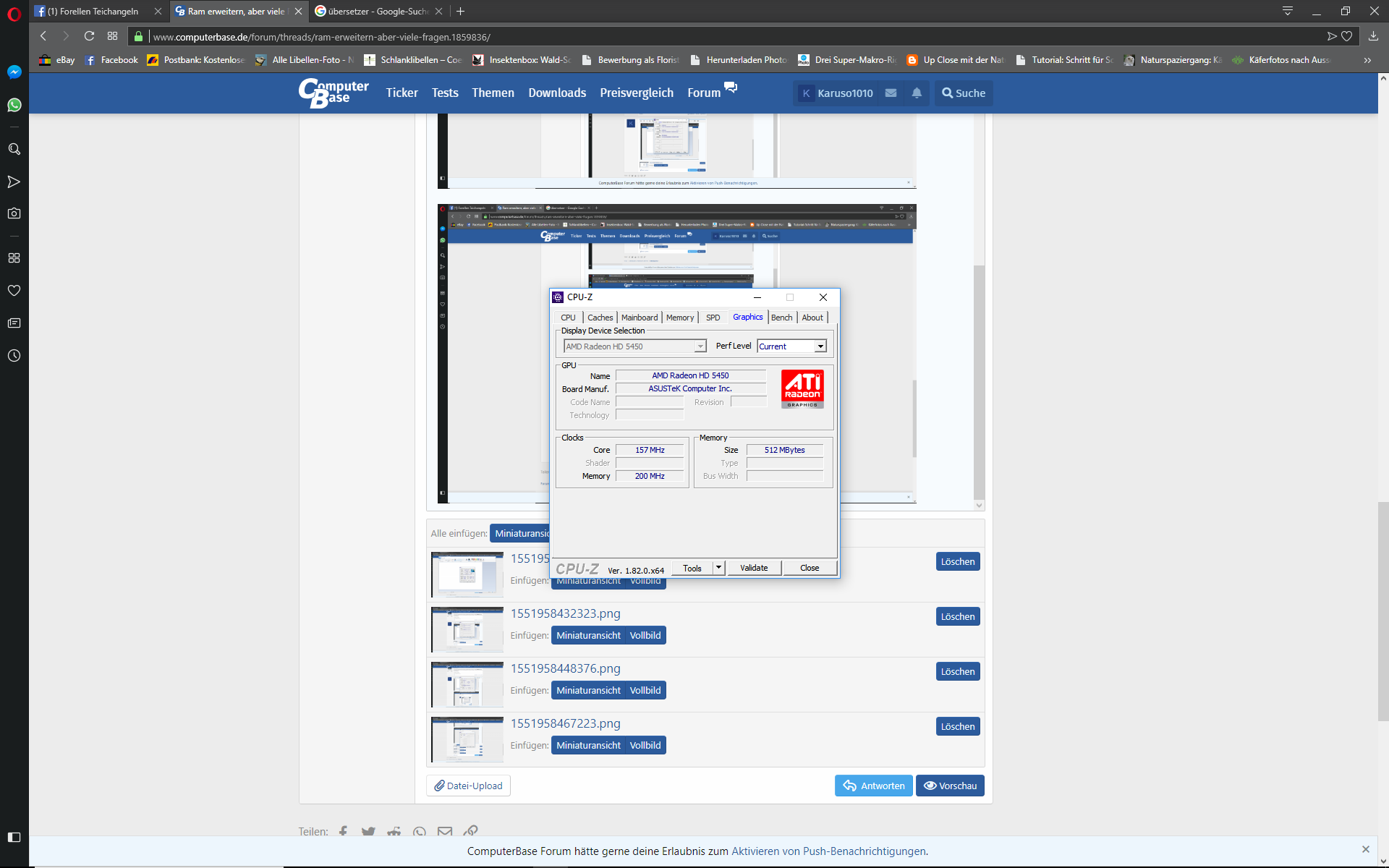Screen dimensions: 1389x868
Task: Share thread via Twitter icon
Action: click(x=368, y=832)
